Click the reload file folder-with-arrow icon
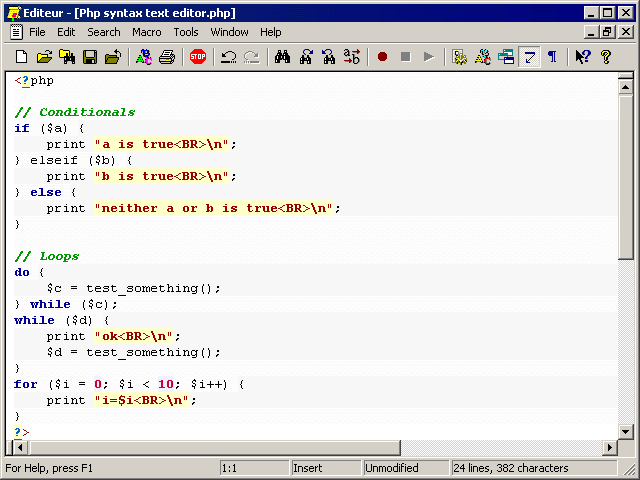This screenshot has height=480, width=640. [113, 57]
